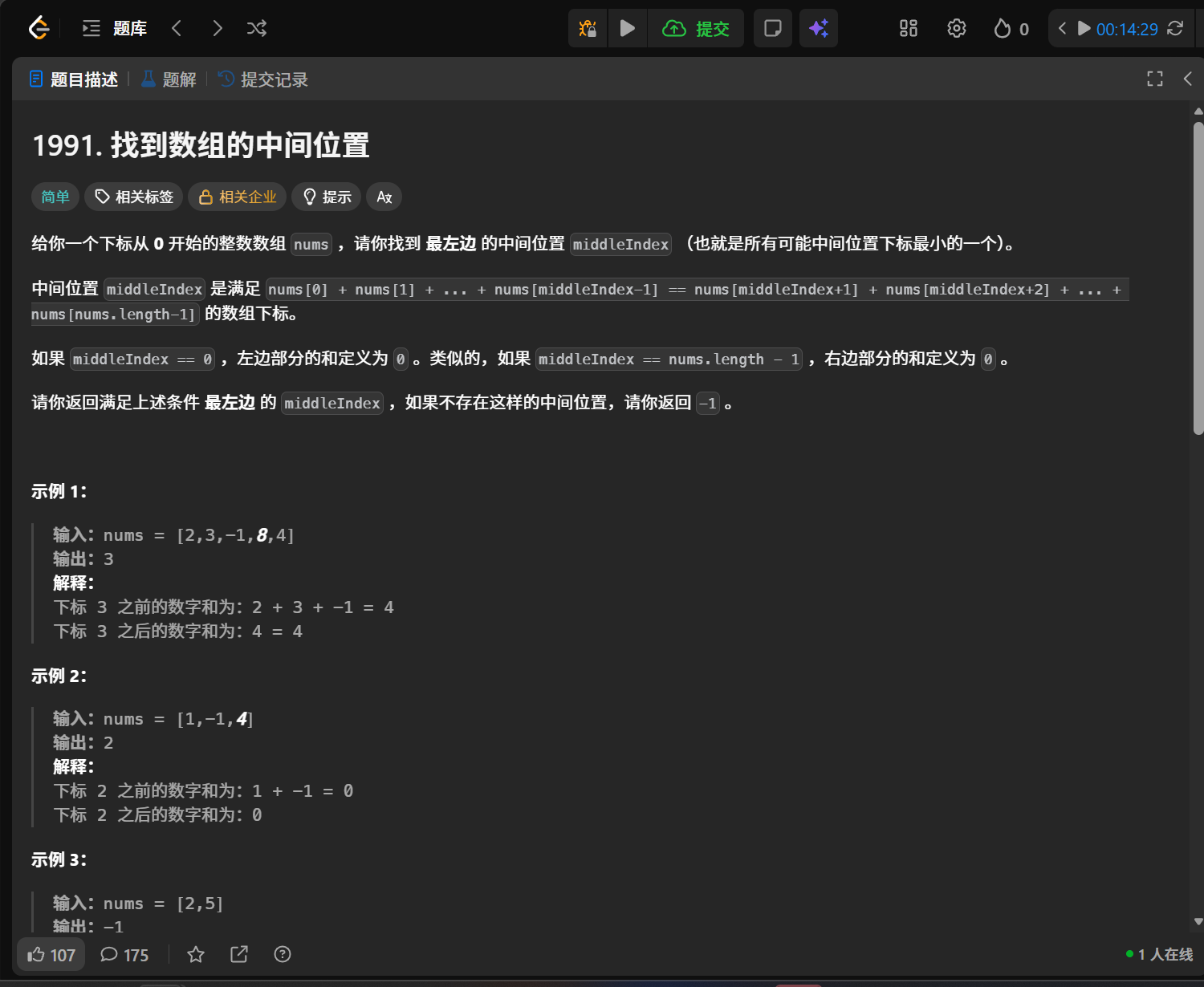The width and height of the screenshot is (1204, 987).
Task: Click the 00:14:29 timer display
Action: point(1127,30)
